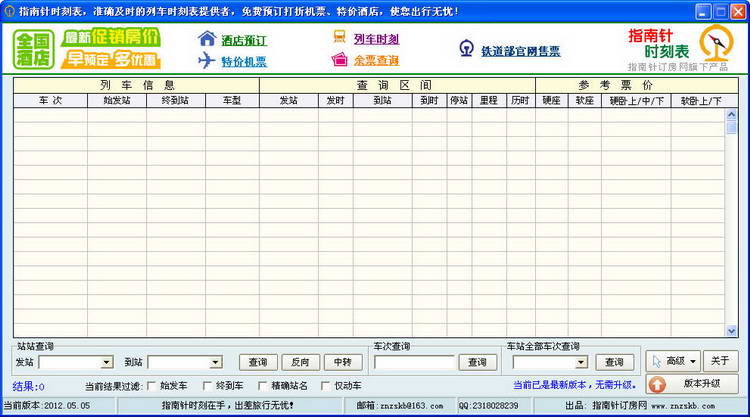This screenshot has height=417, width=750.
Task: Open the 高级 dropdown menu arrow
Action: [x=693, y=362]
